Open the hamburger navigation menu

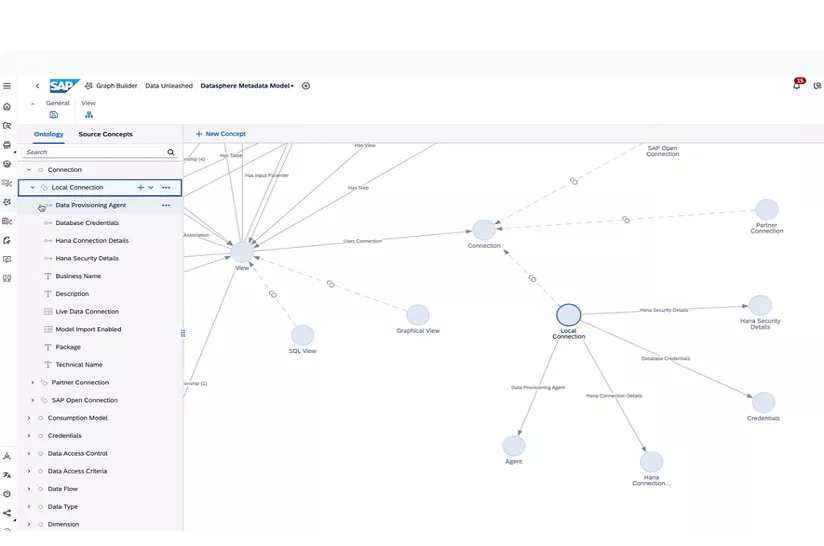(x=7, y=86)
